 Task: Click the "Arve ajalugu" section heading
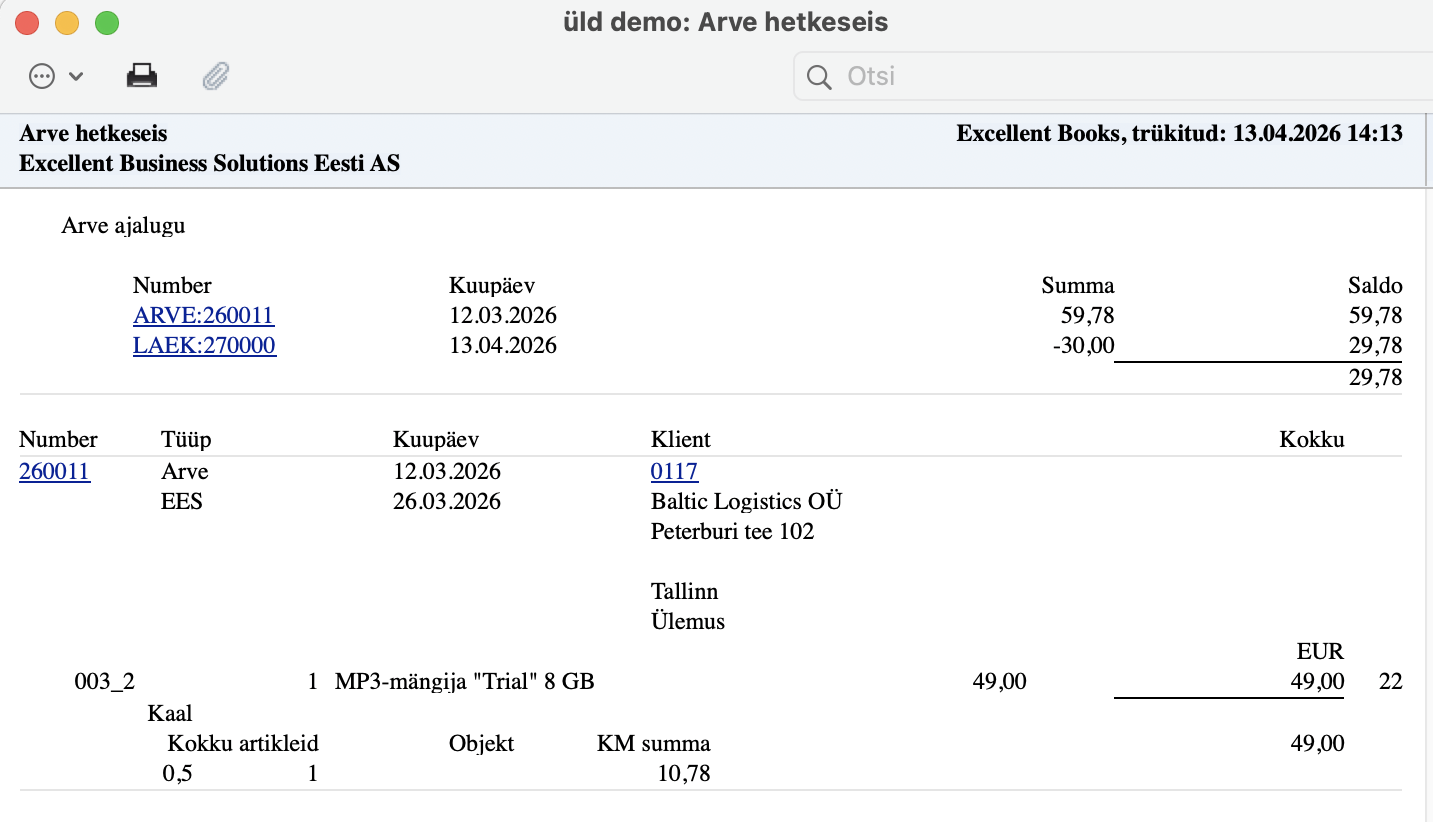123,225
